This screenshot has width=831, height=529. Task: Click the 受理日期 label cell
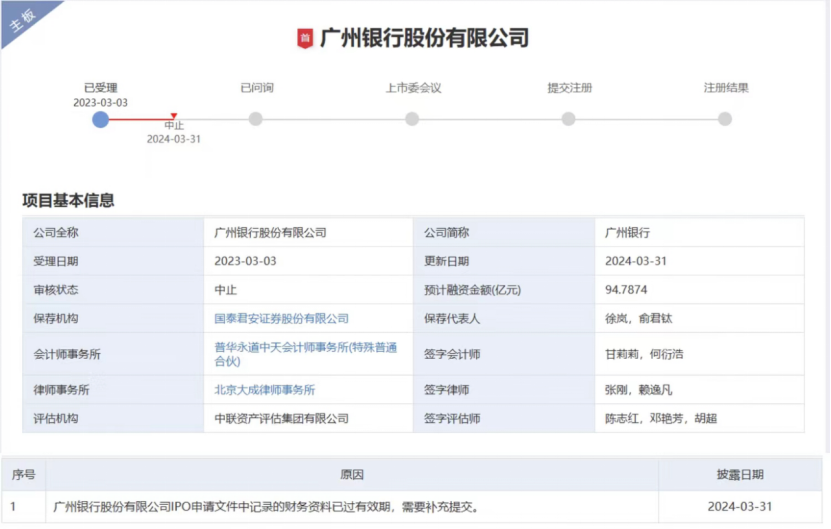[113, 261]
